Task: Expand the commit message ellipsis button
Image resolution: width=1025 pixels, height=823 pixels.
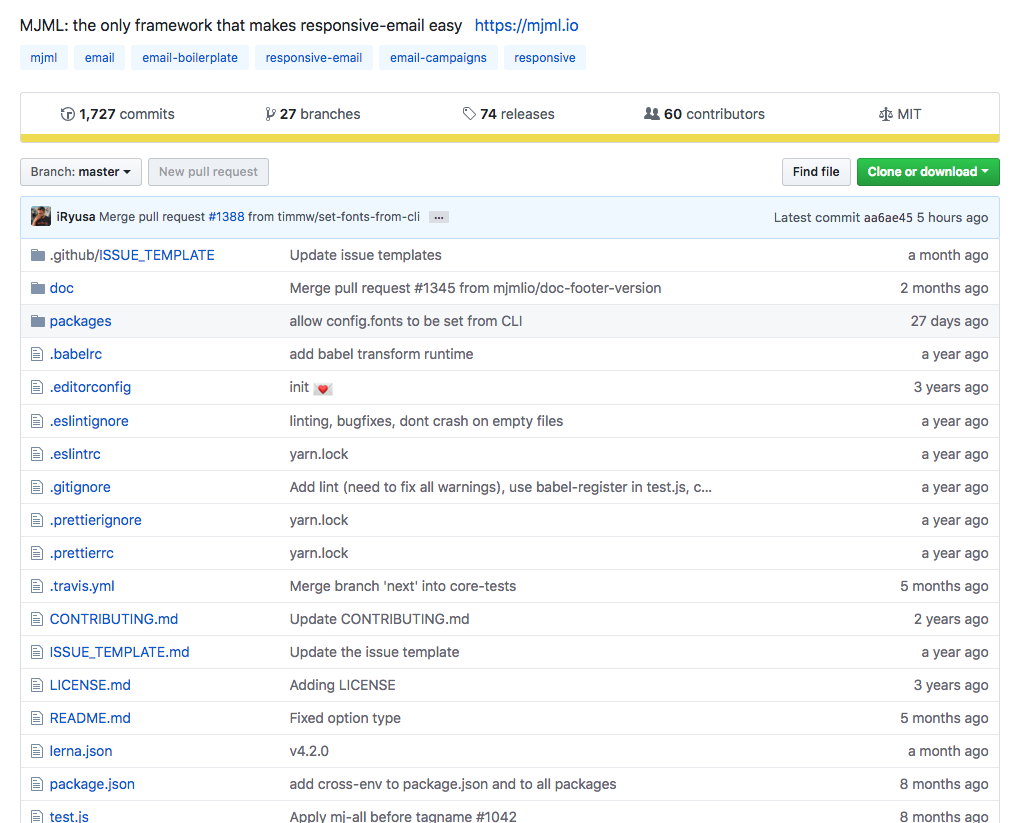Action: (x=439, y=217)
